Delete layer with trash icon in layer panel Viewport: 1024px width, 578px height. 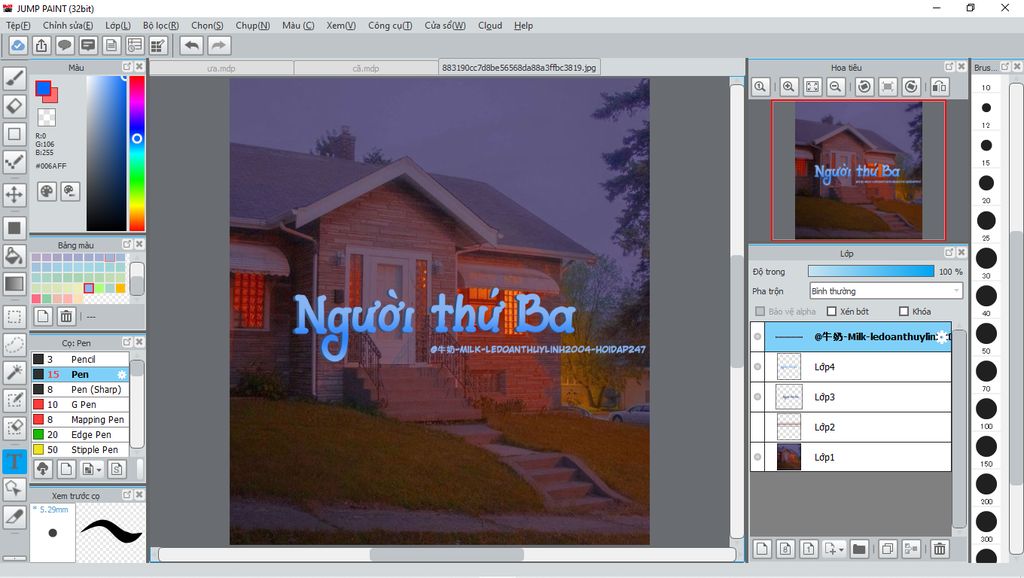(939, 549)
